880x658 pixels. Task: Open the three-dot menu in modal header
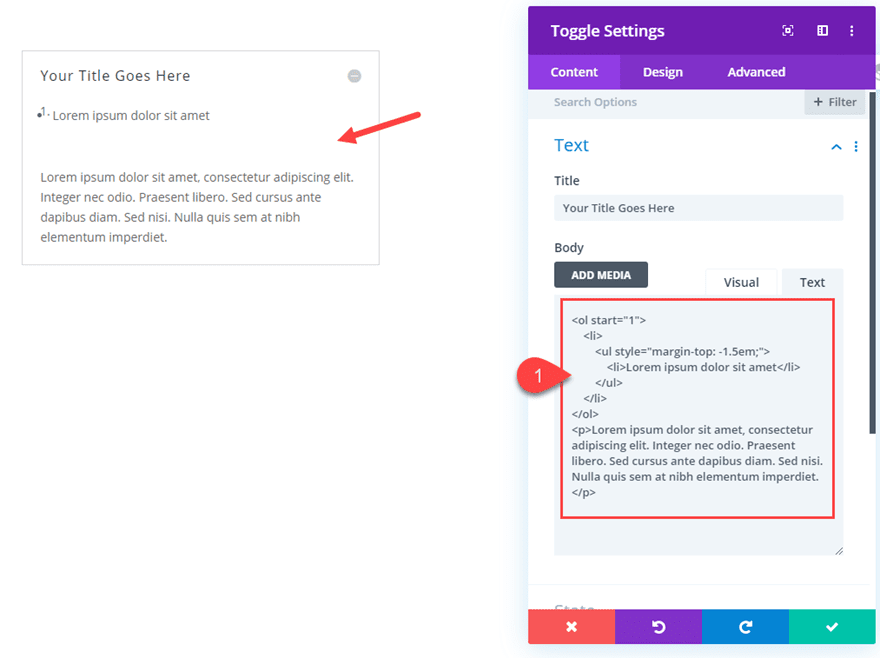click(x=852, y=30)
